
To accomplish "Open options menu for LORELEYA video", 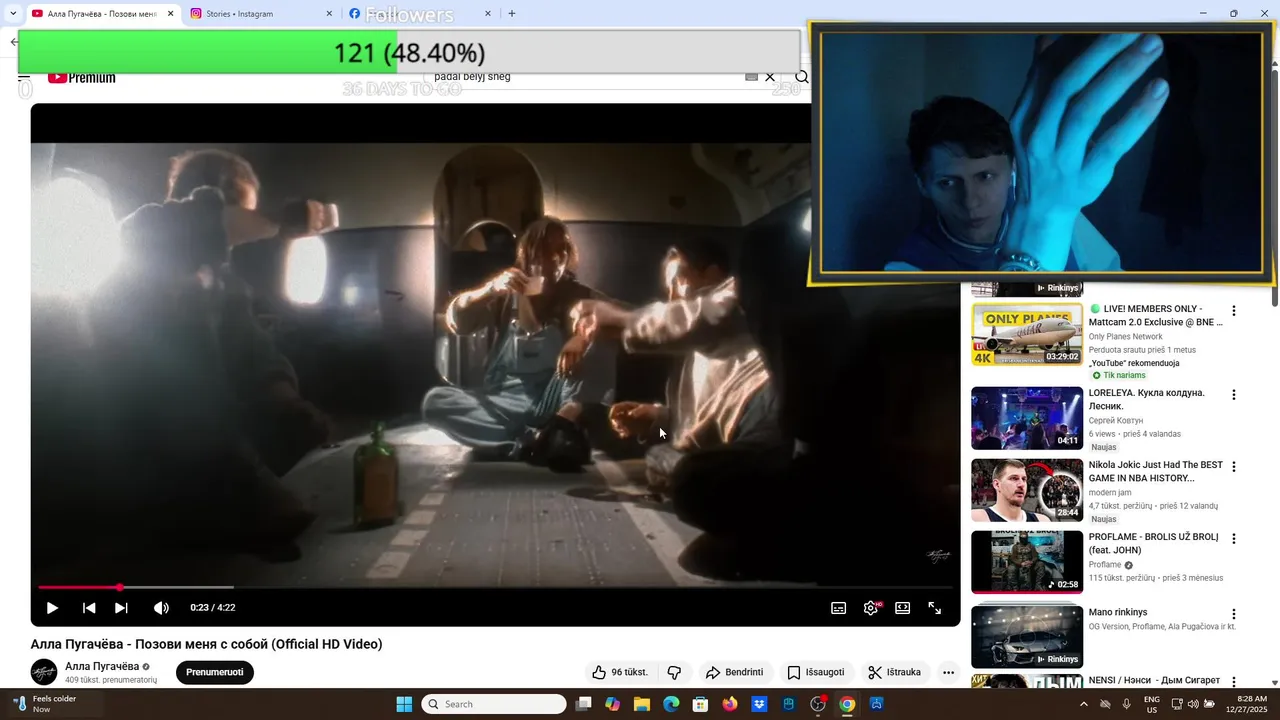I will tap(1233, 395).
